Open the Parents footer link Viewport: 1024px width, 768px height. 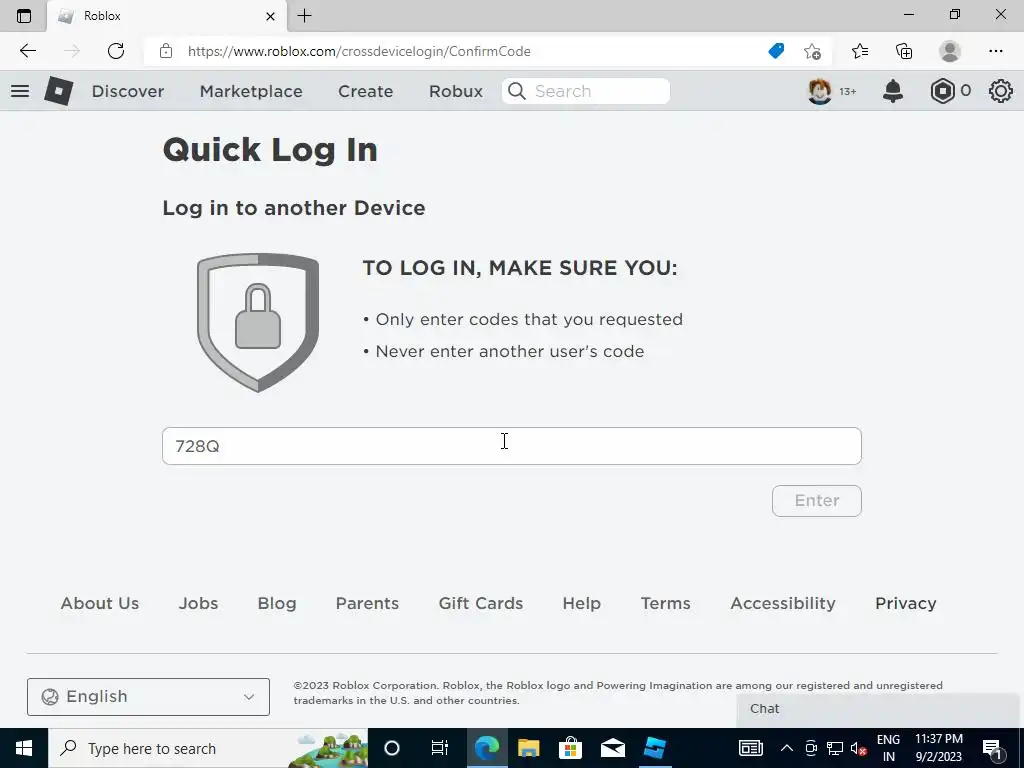(367, 603)
